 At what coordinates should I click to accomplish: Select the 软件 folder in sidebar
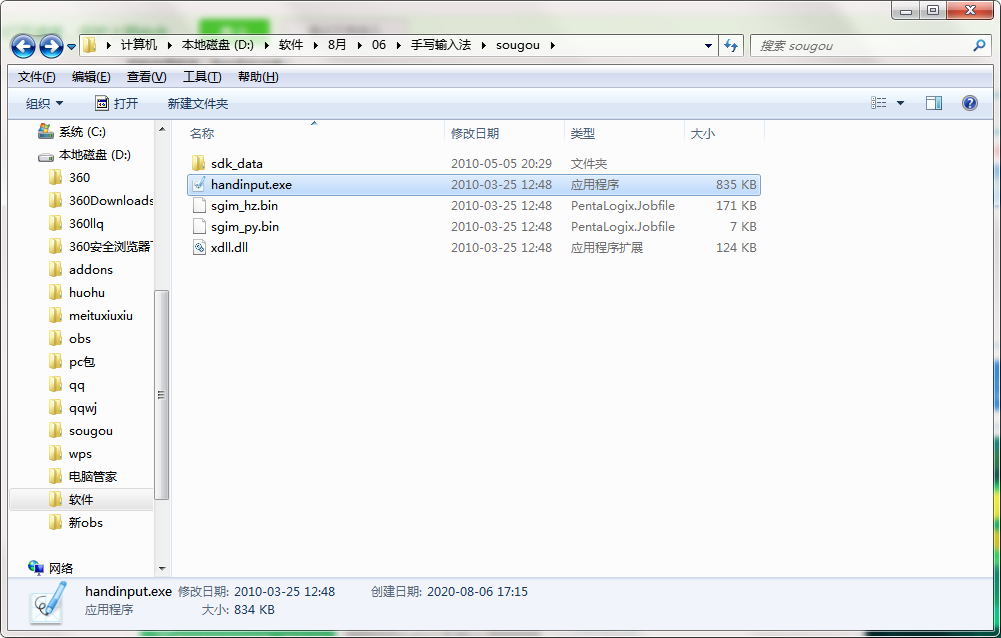pos(82,499)
